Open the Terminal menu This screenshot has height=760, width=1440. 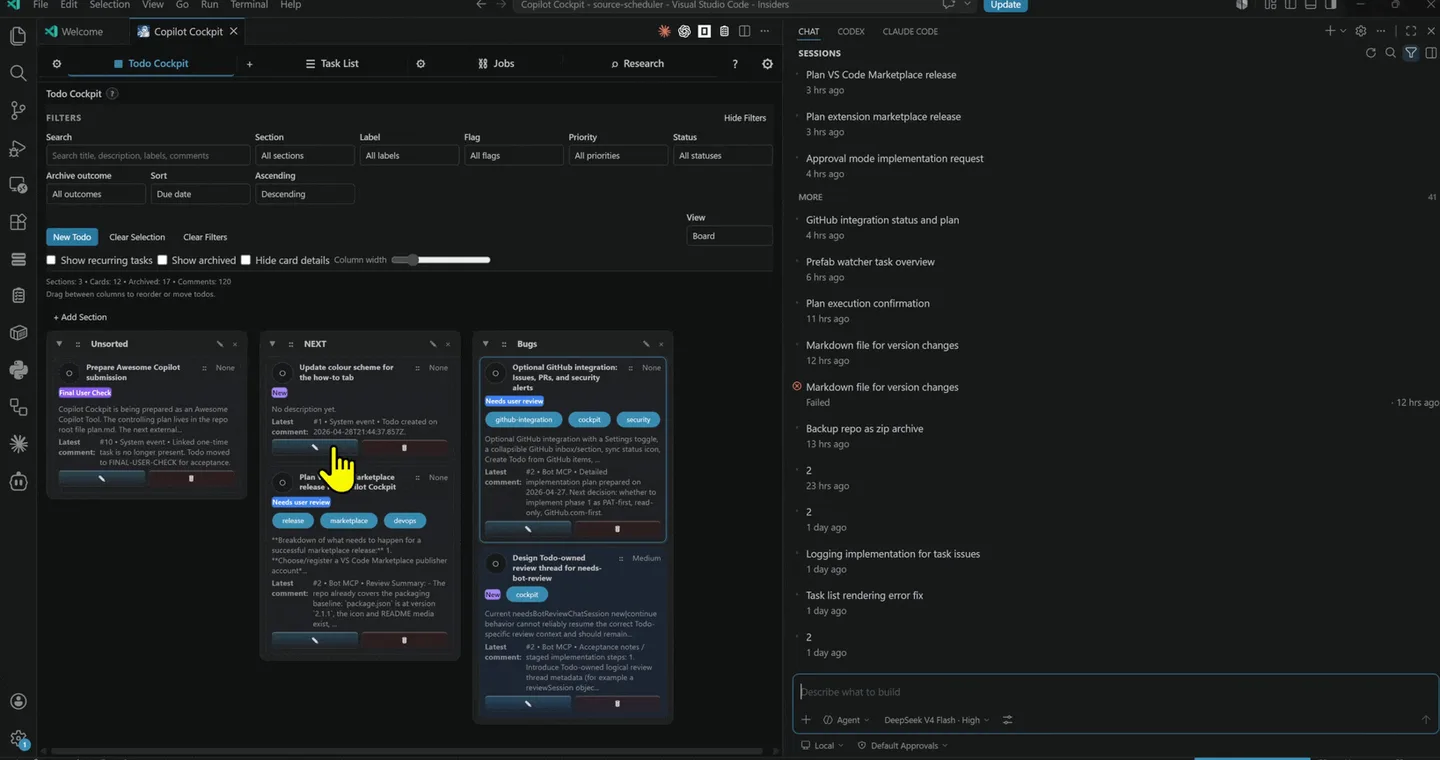(x=249, y=5)
